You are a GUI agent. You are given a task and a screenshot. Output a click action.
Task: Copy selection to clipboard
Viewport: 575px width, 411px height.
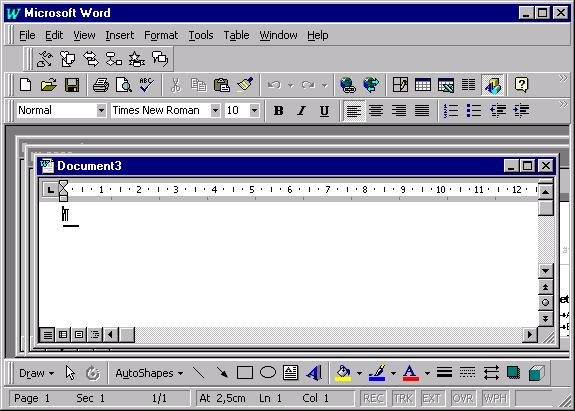198,85
